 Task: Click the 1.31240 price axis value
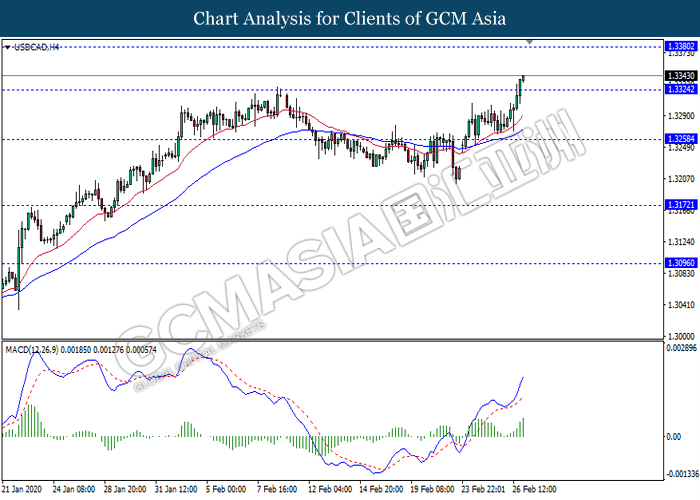click(x=681, y=242)
